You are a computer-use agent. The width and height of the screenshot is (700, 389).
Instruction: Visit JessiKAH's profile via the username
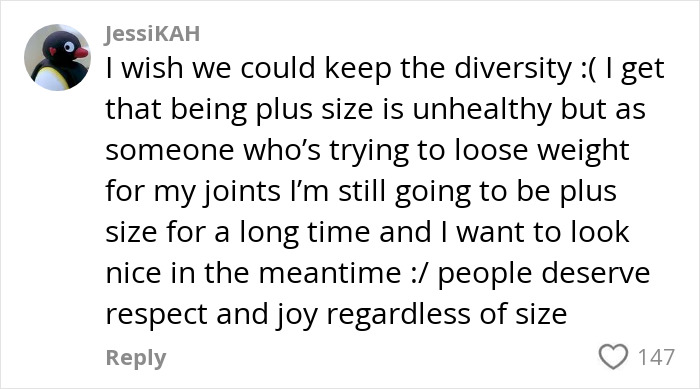click(152, 33)
